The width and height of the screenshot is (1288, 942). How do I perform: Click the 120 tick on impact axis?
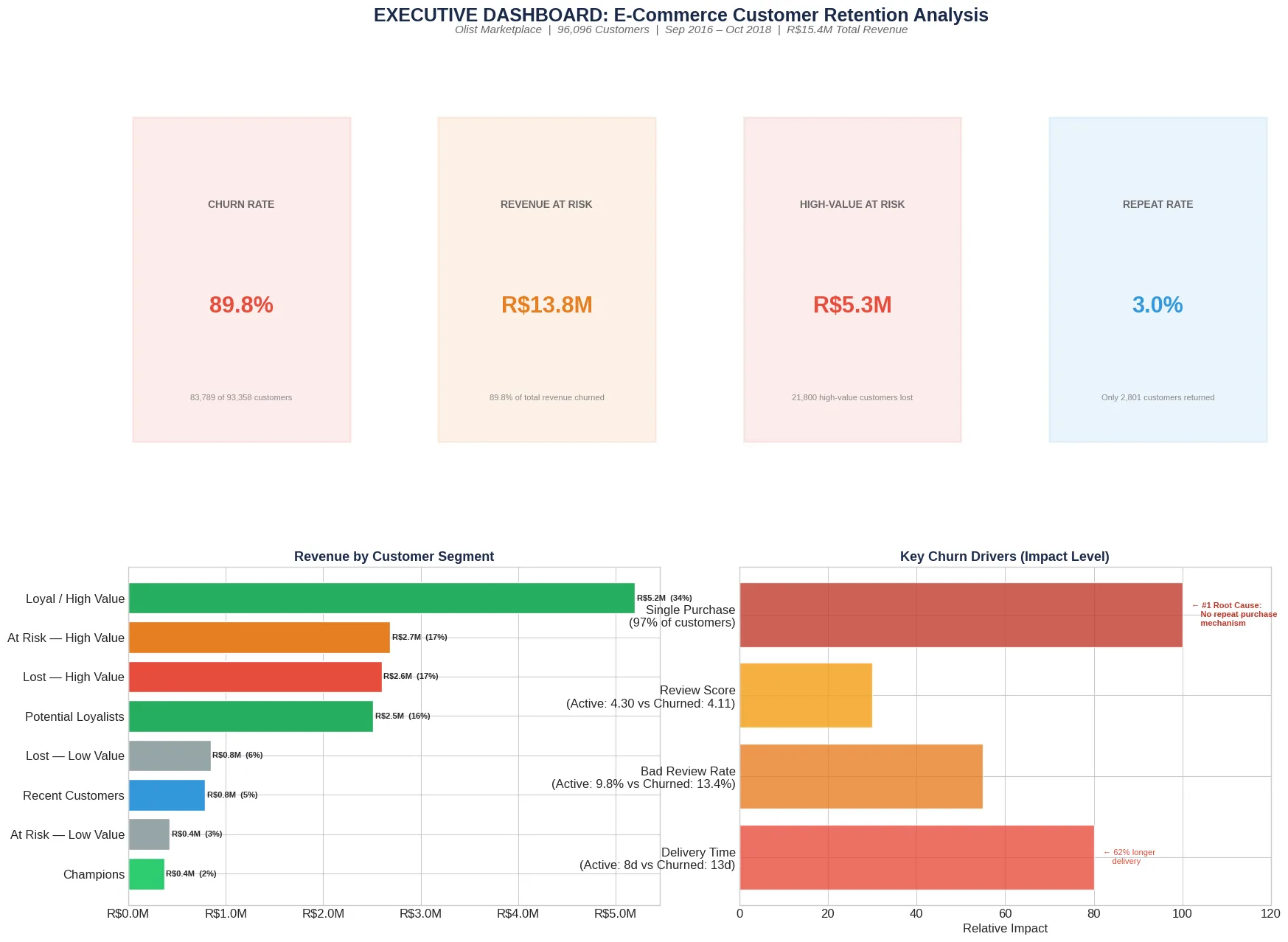click(1270, 914)
